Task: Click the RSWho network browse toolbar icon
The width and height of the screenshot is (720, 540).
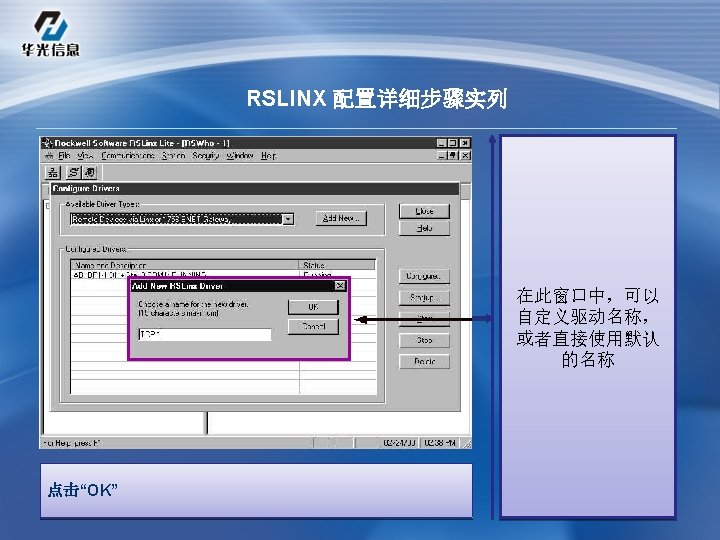Action: coord(53,173)
